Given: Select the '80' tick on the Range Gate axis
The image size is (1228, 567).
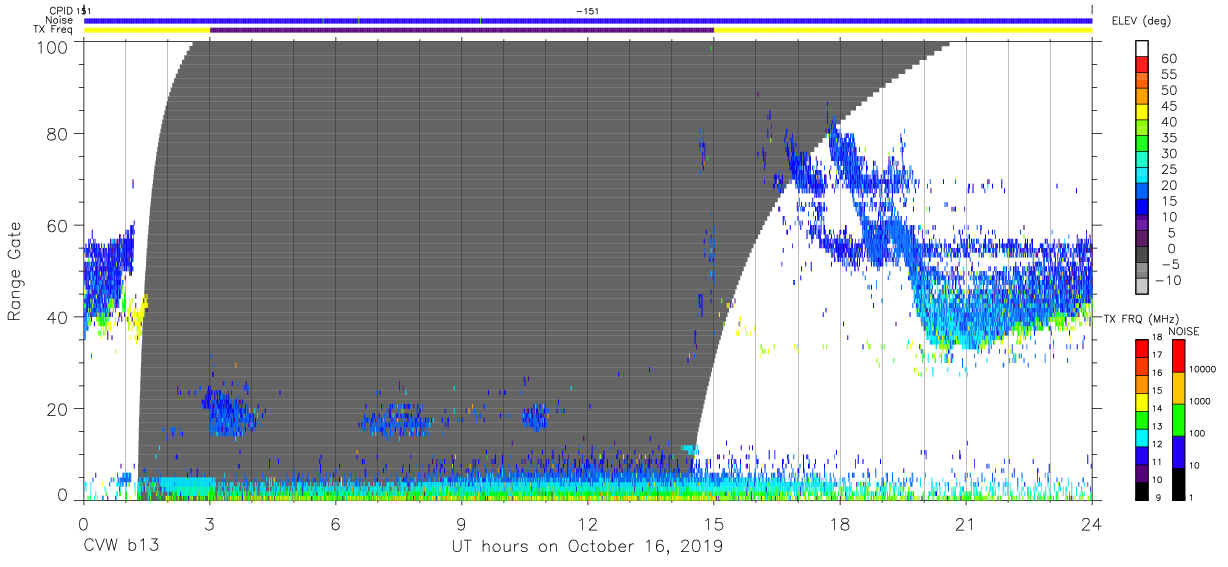Looking at the screenshot, I should tap(58, 133).
